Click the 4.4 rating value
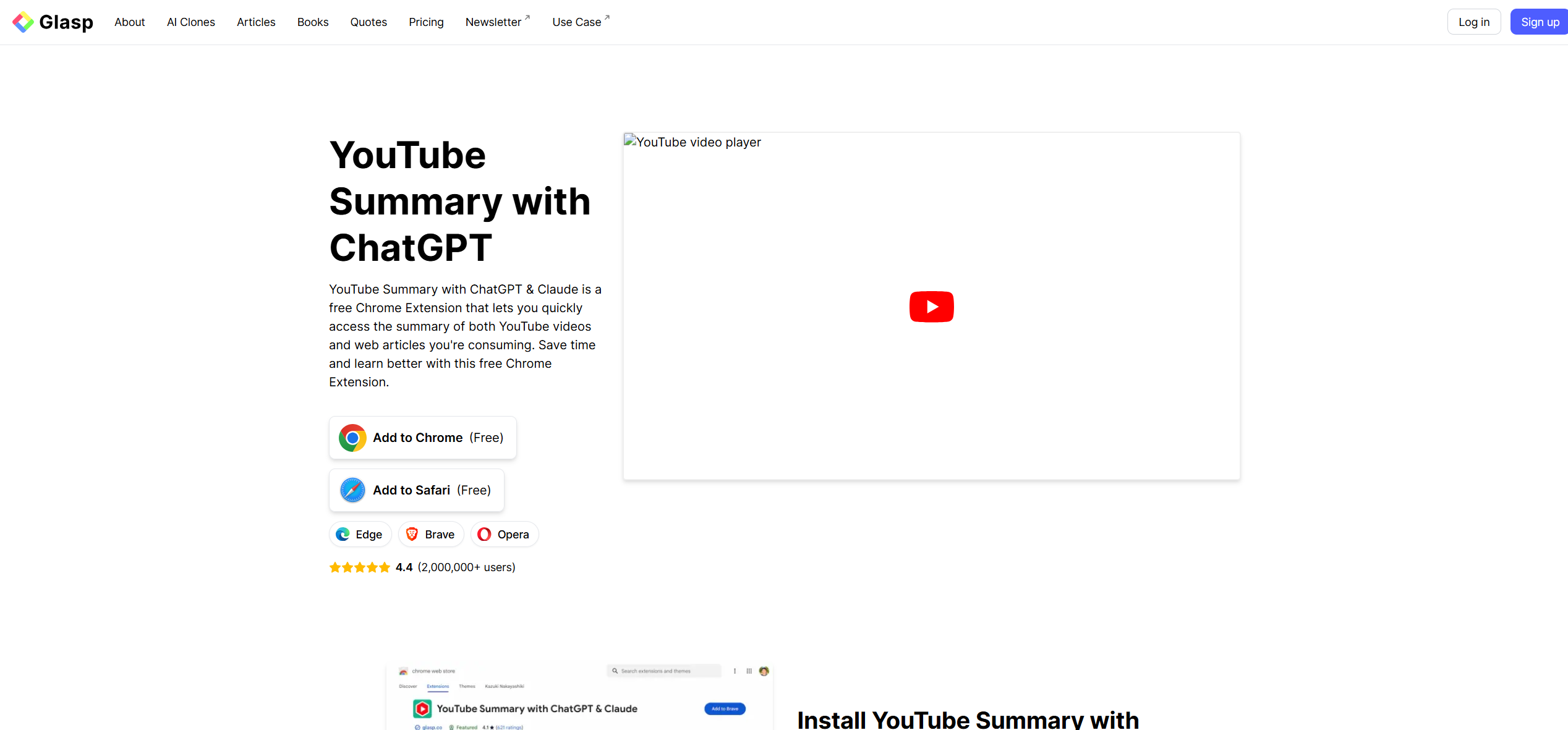 click(x=404, y=567)
